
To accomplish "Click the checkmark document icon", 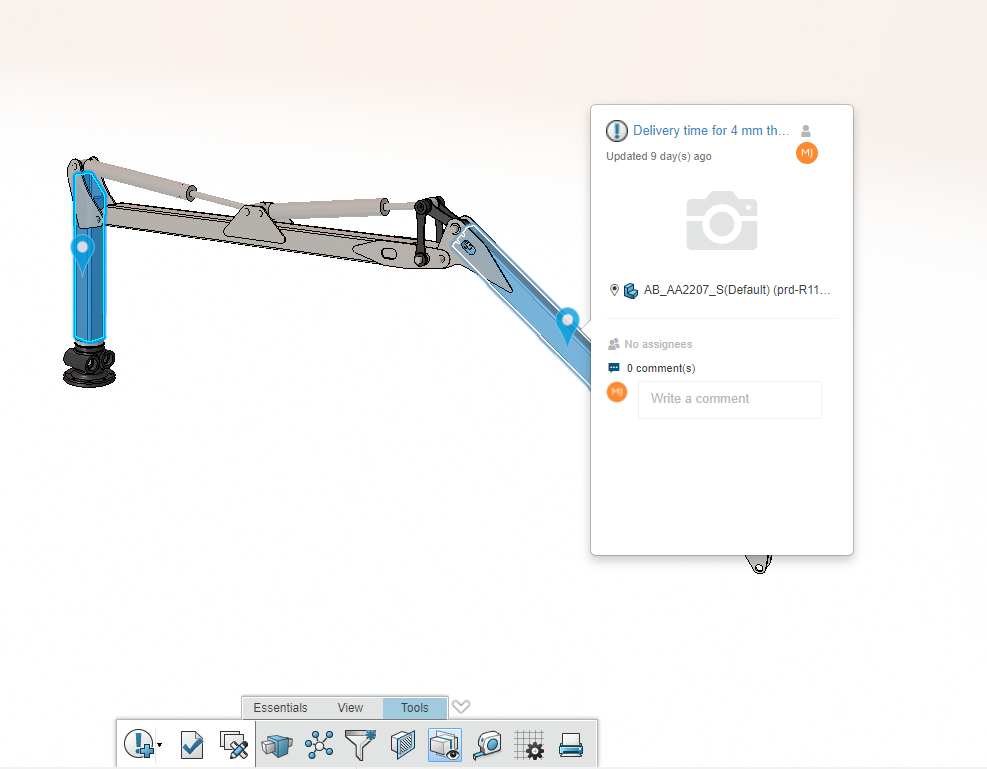I will [192, 744].
